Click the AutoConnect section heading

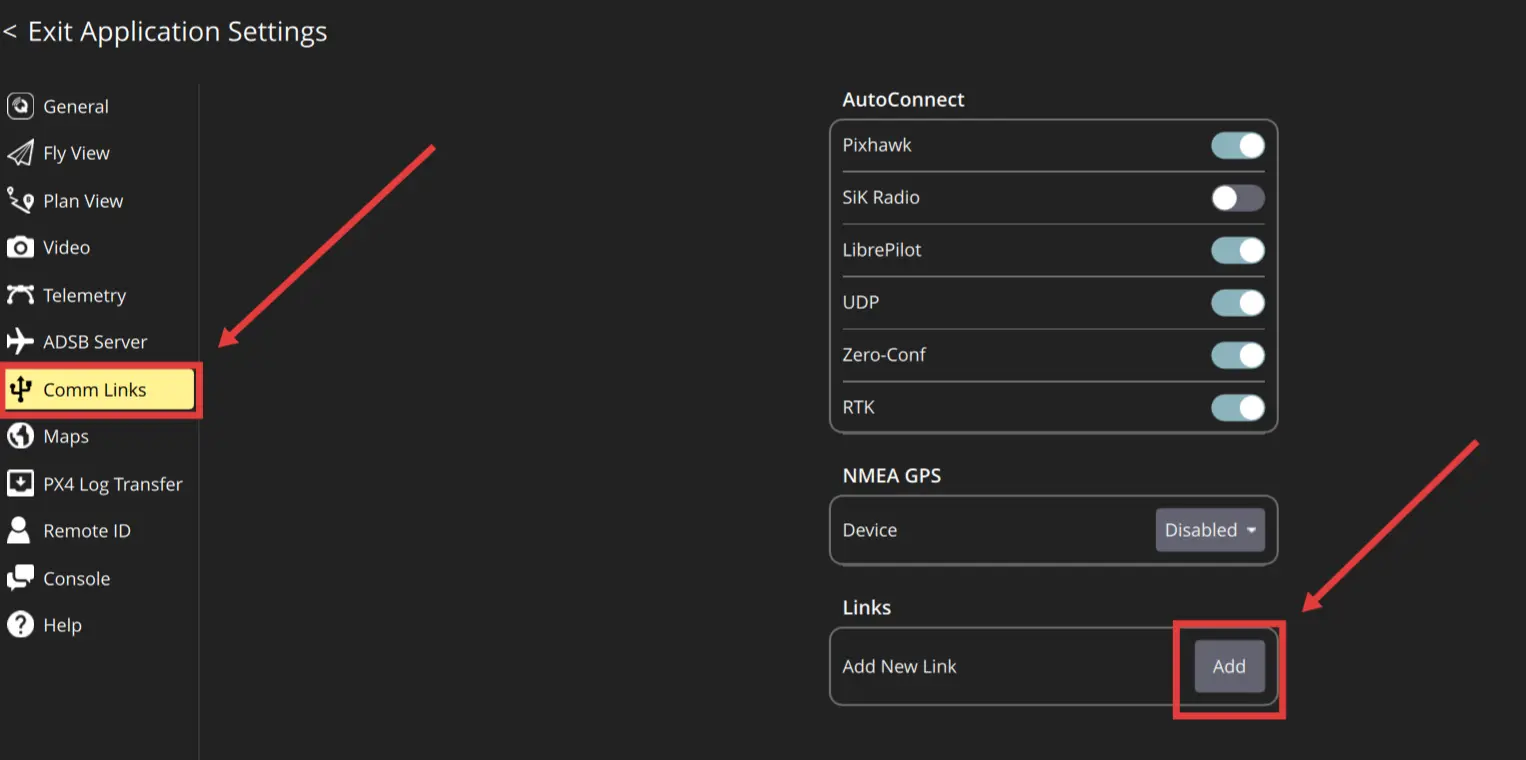904,100
